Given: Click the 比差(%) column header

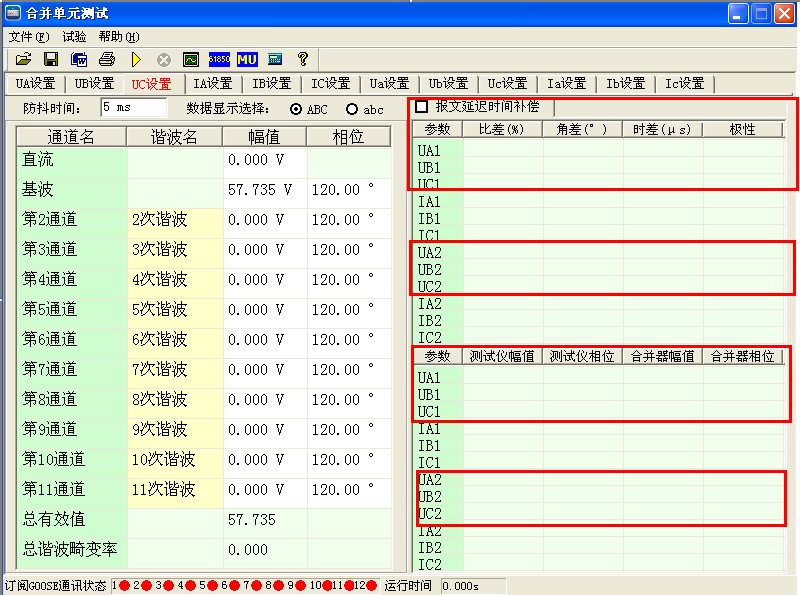Looking at the screenshot, I should pos(502,130).
